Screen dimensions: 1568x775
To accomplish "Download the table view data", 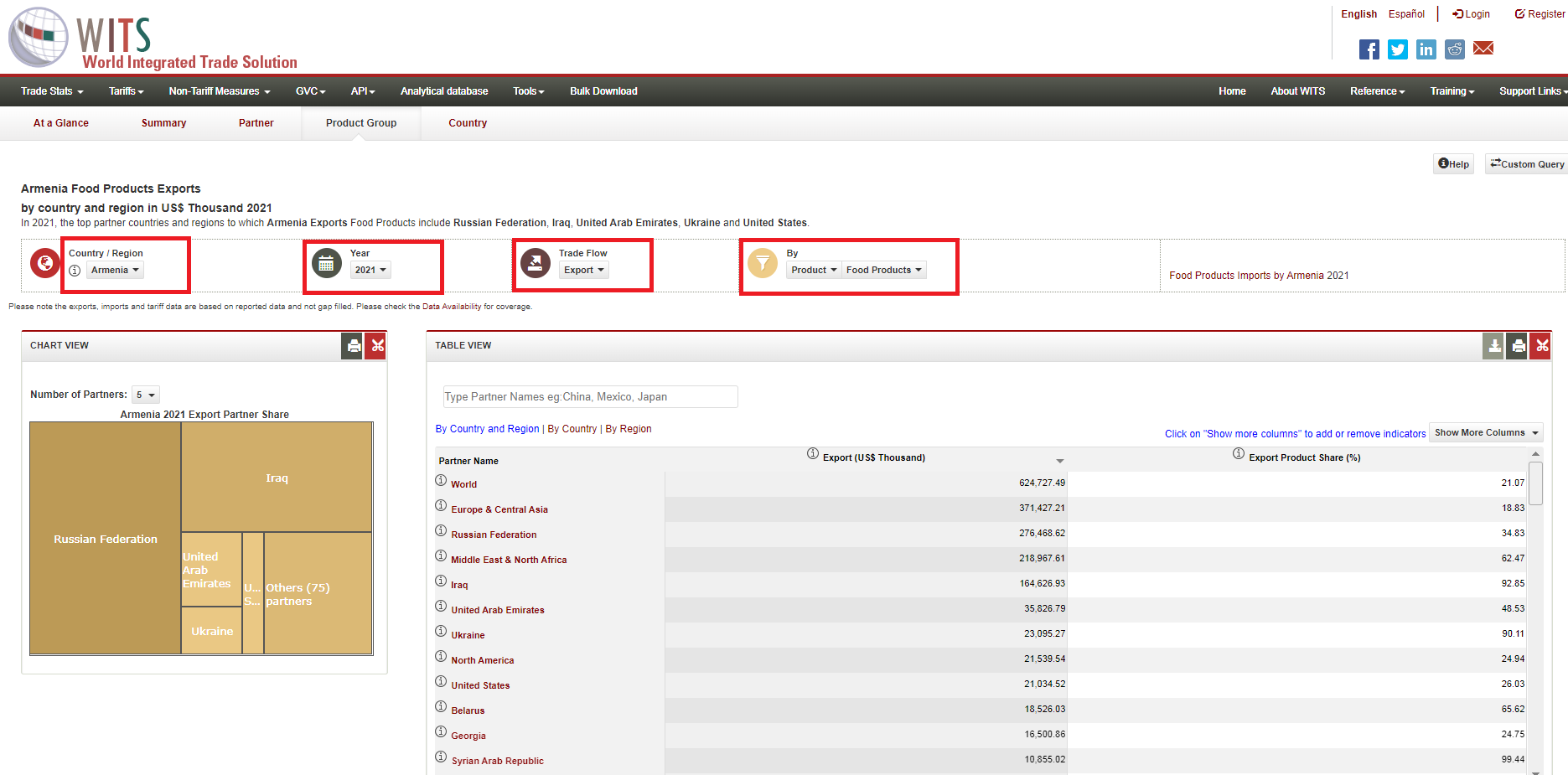I will click(1493, 346).
